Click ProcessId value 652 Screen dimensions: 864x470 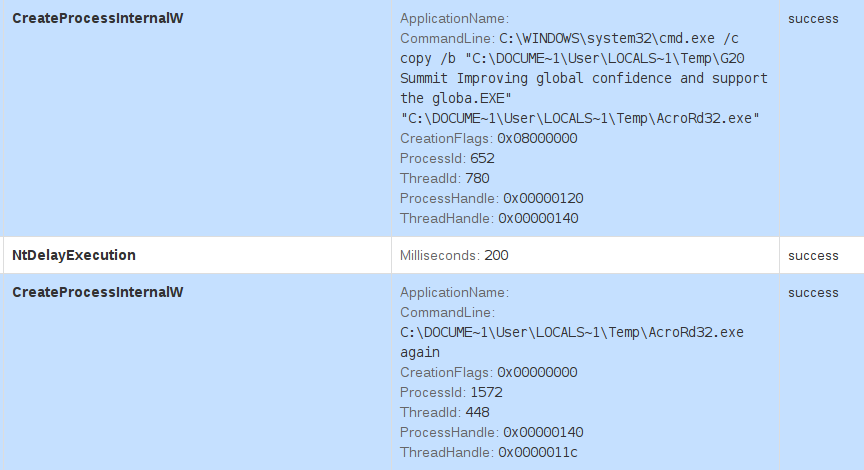(x=482, y=158)
